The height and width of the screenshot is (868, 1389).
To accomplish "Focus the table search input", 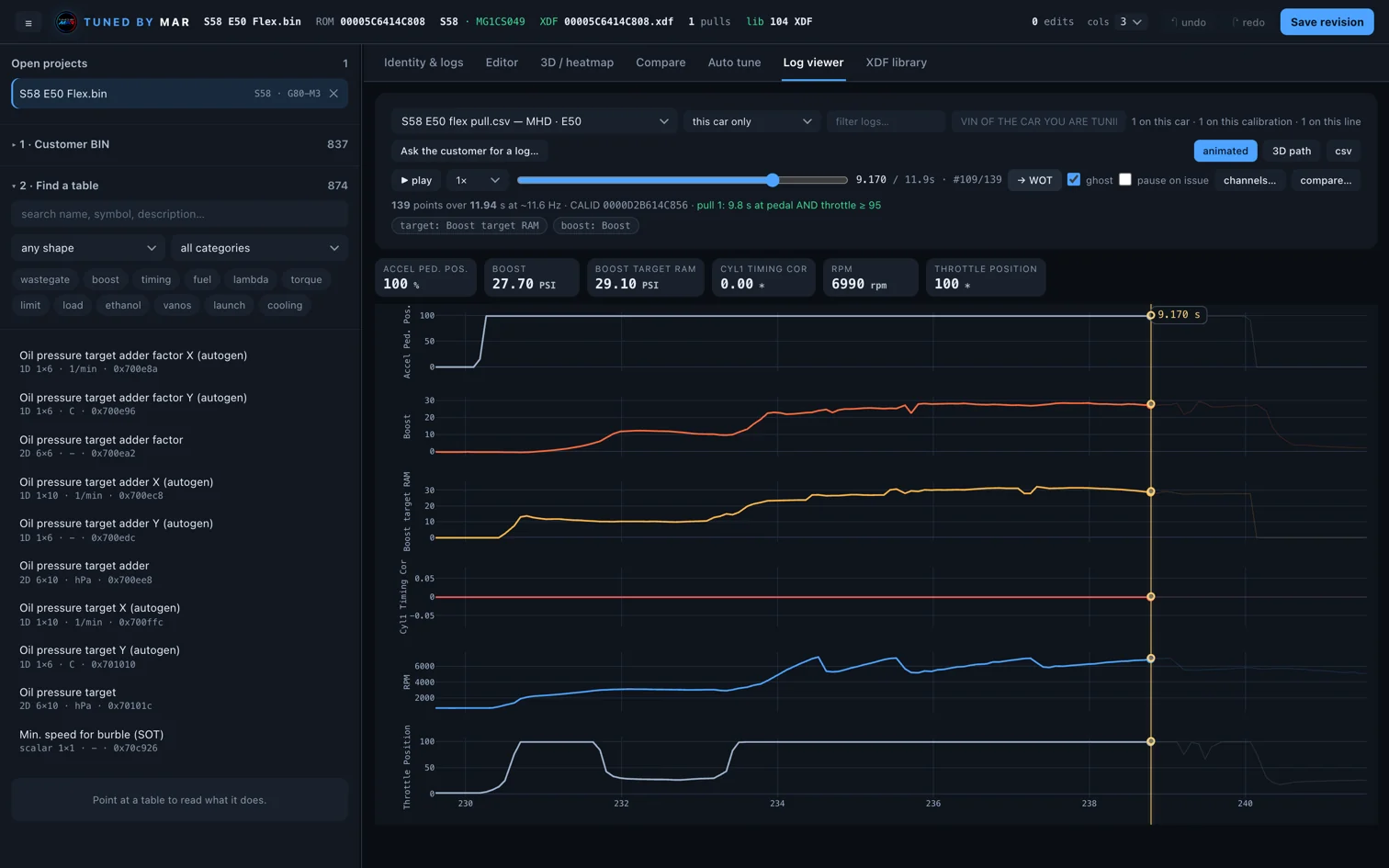I will [179, 214].
